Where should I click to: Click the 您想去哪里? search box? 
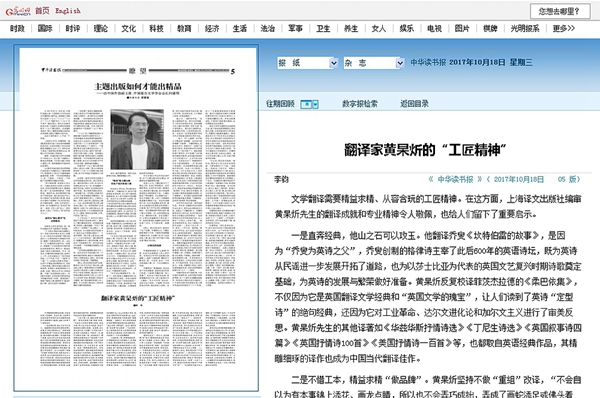click(x=559, y=11)
